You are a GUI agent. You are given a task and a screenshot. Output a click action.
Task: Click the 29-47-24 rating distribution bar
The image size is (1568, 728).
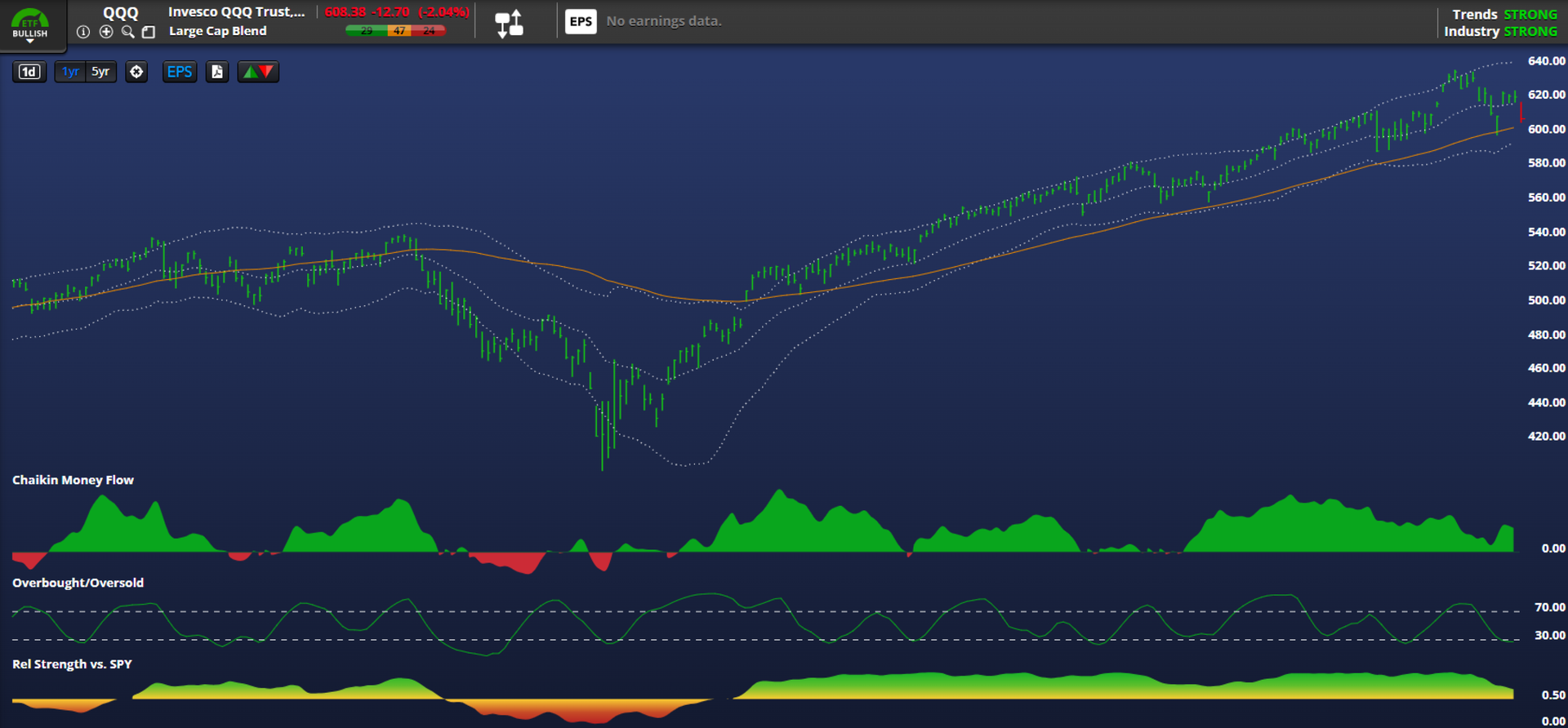coord(395,30)
